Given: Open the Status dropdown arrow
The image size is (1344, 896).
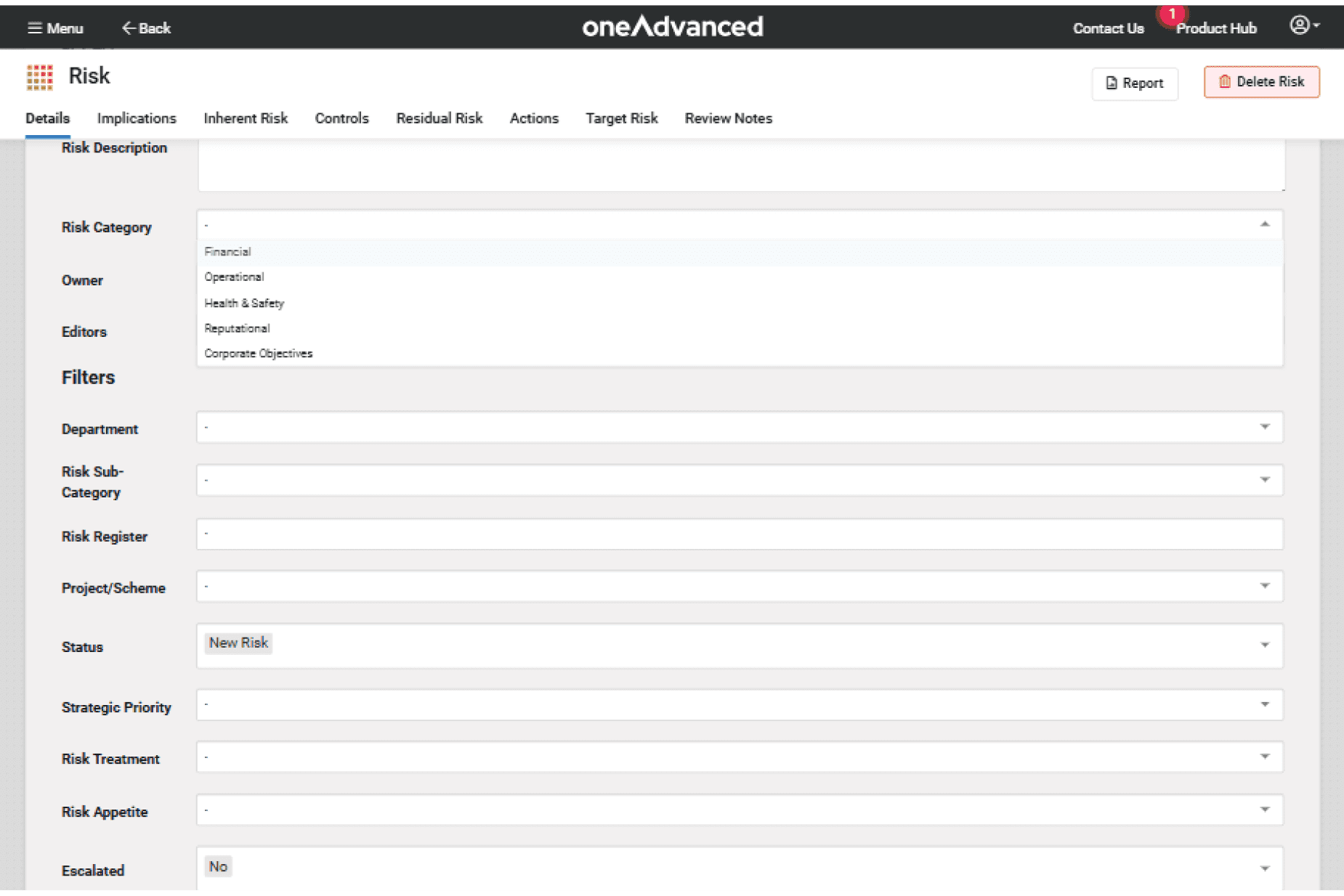Looking at the screenshot, I should point(1265,645).
